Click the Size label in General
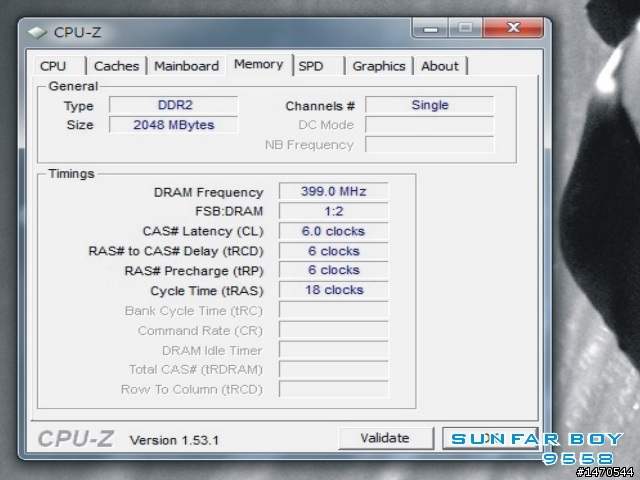 pos(80,125)
